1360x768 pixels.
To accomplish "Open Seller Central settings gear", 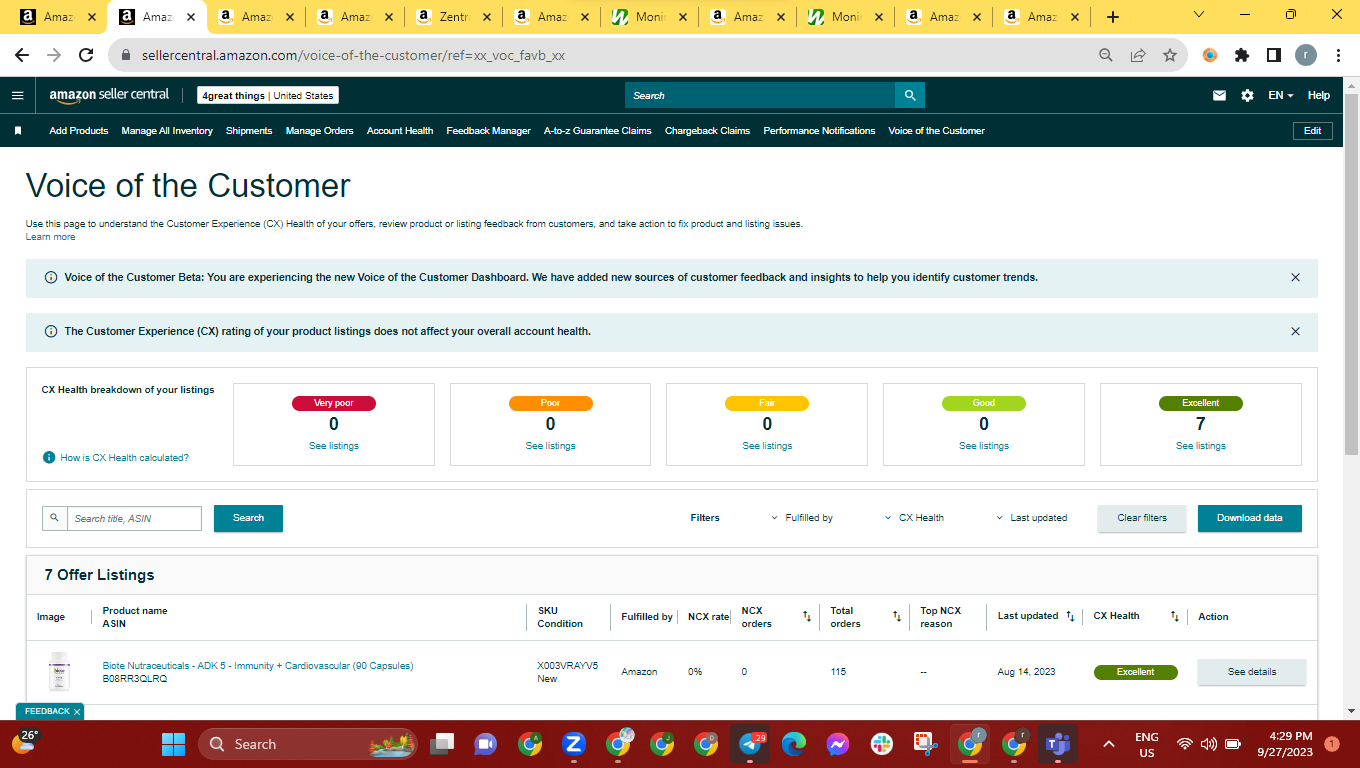I will click(1247, 95).
